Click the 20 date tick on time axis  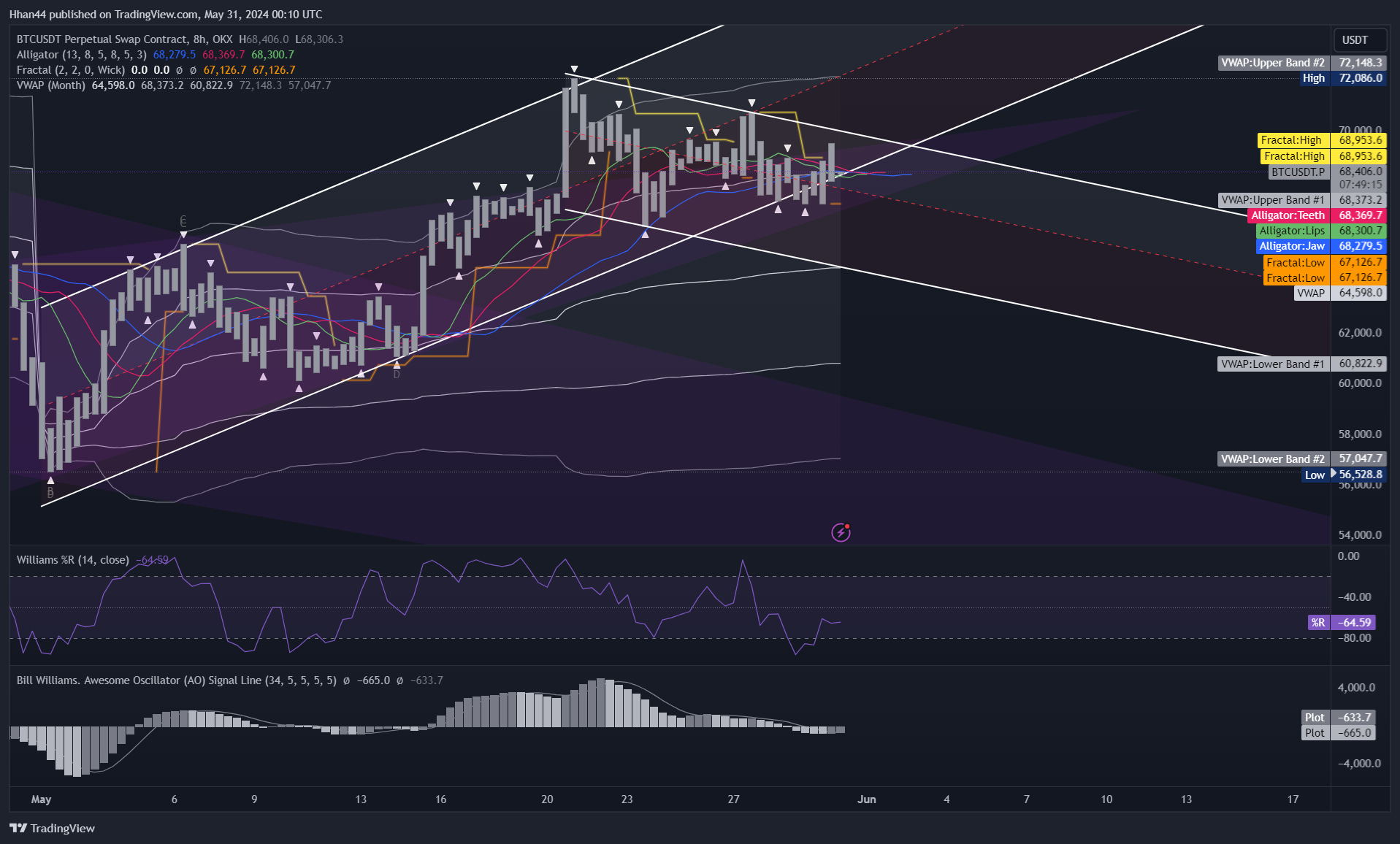[547, 799]
